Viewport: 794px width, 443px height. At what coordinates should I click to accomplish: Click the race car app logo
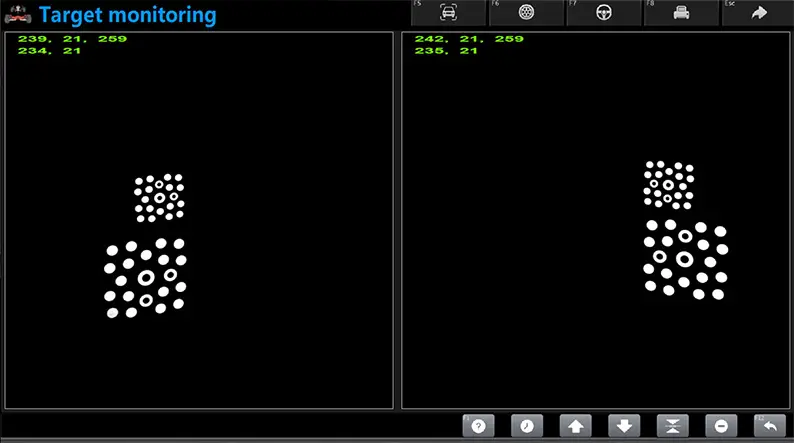(18, 15)
